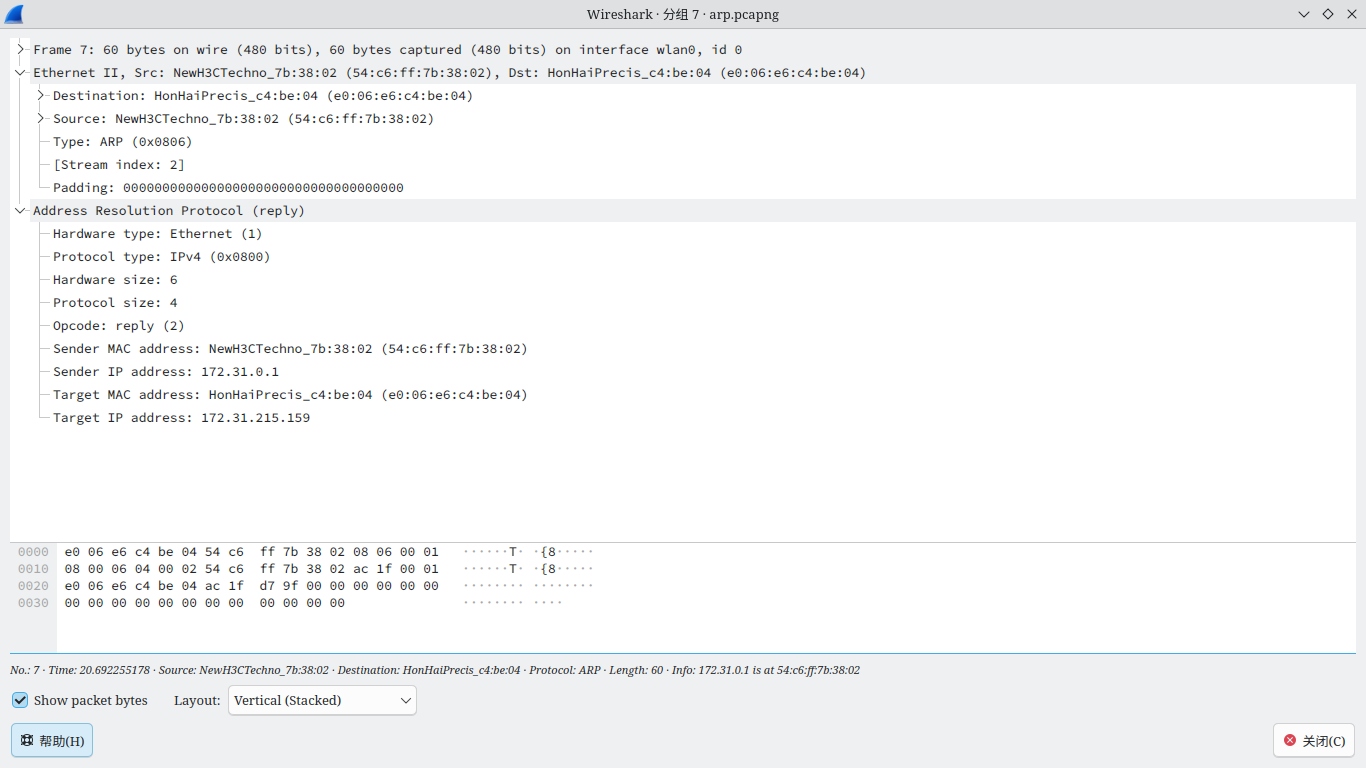
Task: Collapse the Ethernet II section
Action: (x=21, y=72)
